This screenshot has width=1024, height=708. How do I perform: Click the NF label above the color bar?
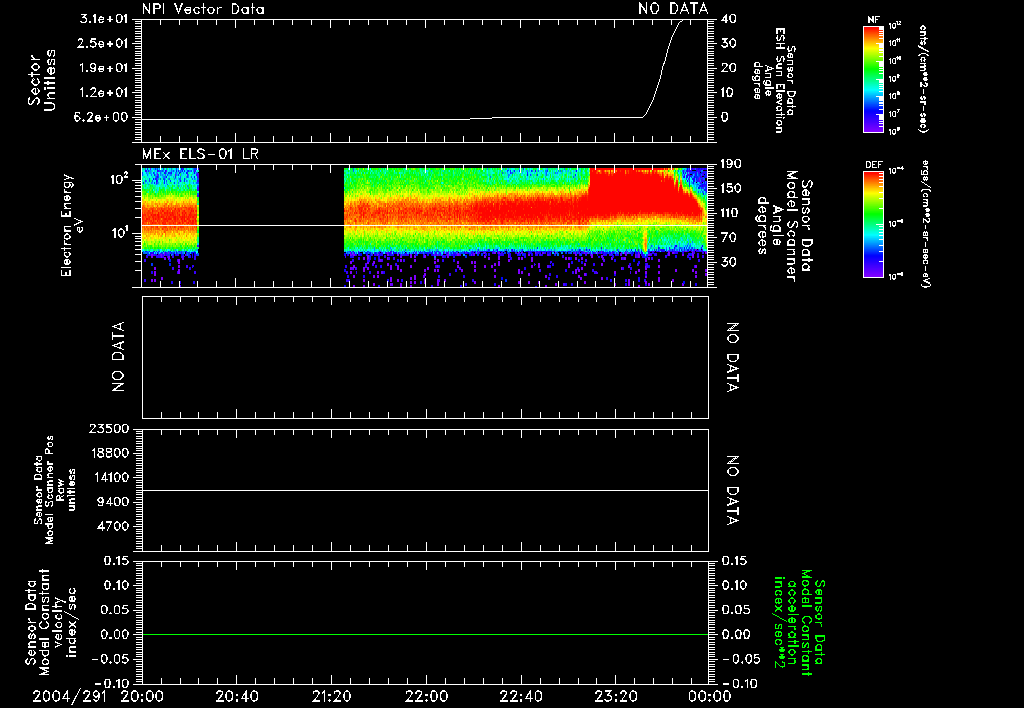[873, 20]
